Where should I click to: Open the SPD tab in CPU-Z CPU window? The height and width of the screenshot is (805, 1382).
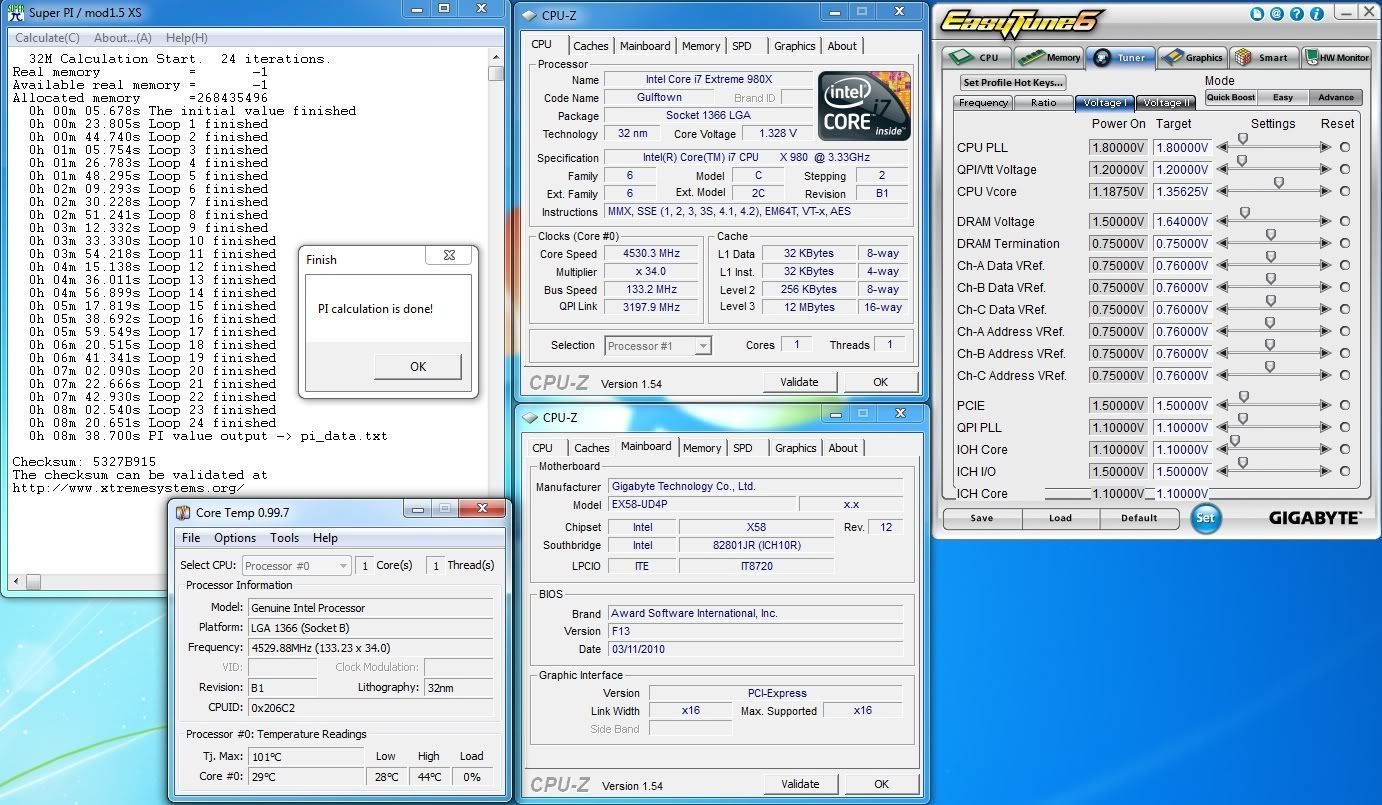[x=741, y=46]
